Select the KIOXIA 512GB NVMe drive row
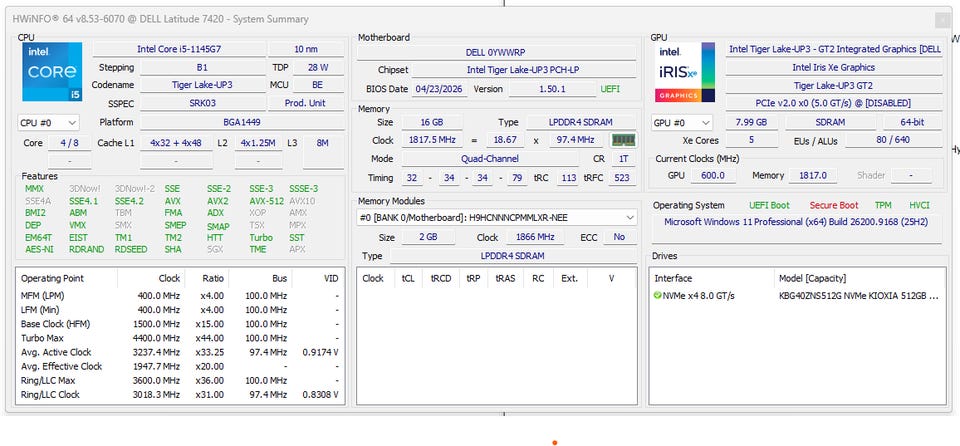 click(797, 296)
